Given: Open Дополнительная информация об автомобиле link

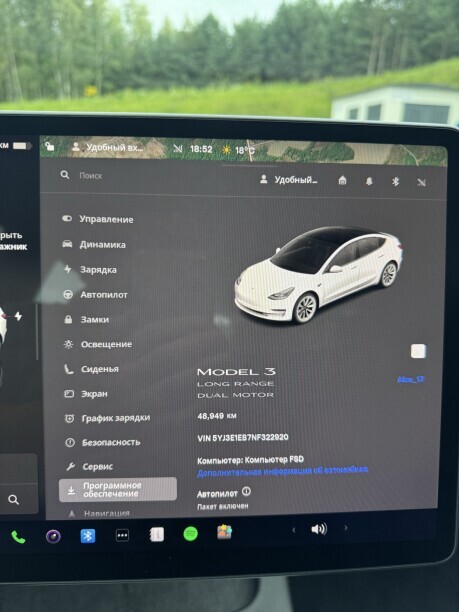Looking at the screenshot, I should 283,471.
